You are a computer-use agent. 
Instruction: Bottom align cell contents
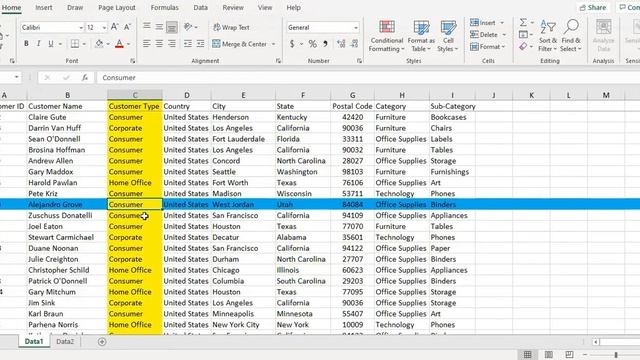click(172, 27)
